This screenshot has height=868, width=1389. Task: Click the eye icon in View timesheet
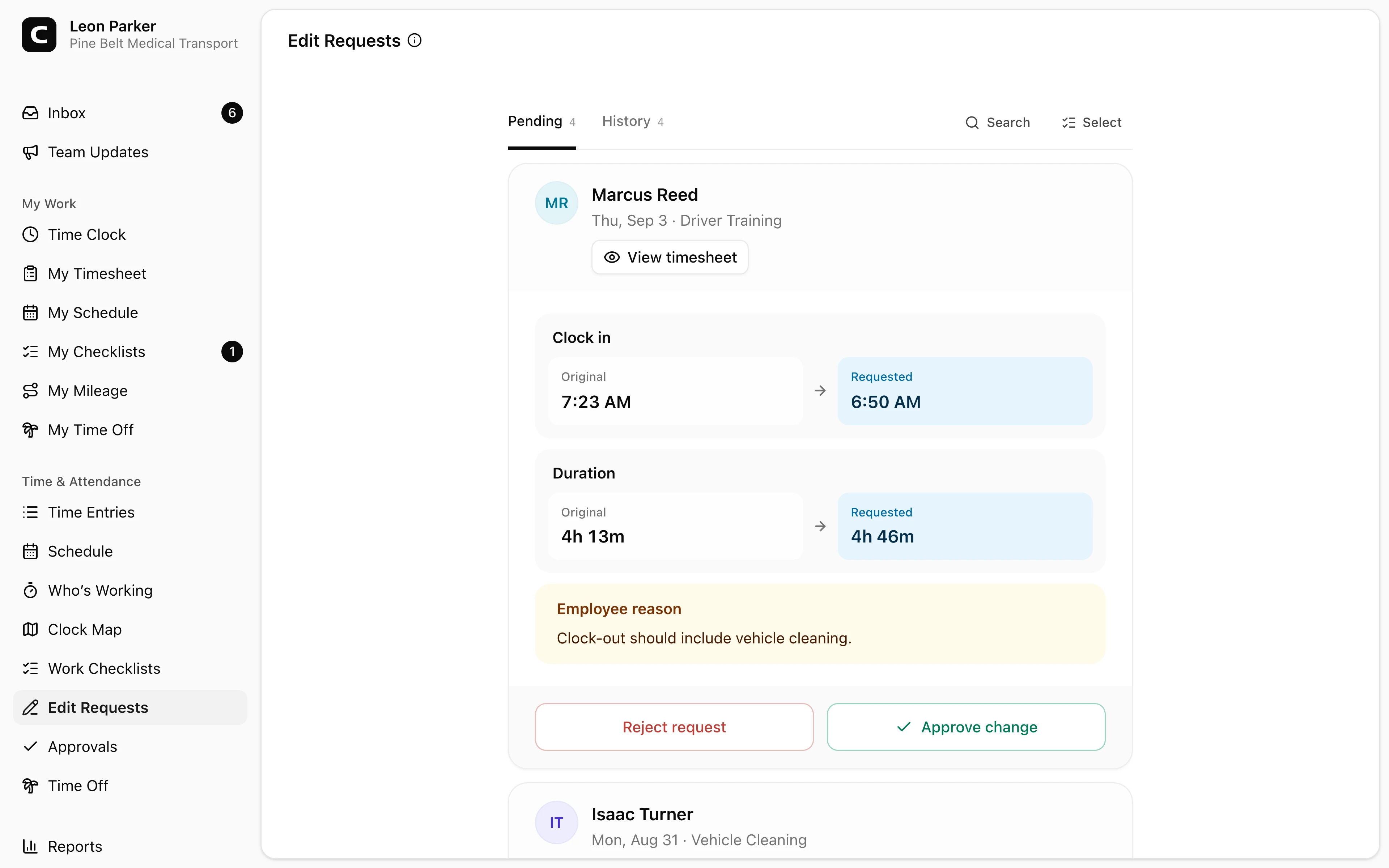pyautogui.click(x=612, y=257)
